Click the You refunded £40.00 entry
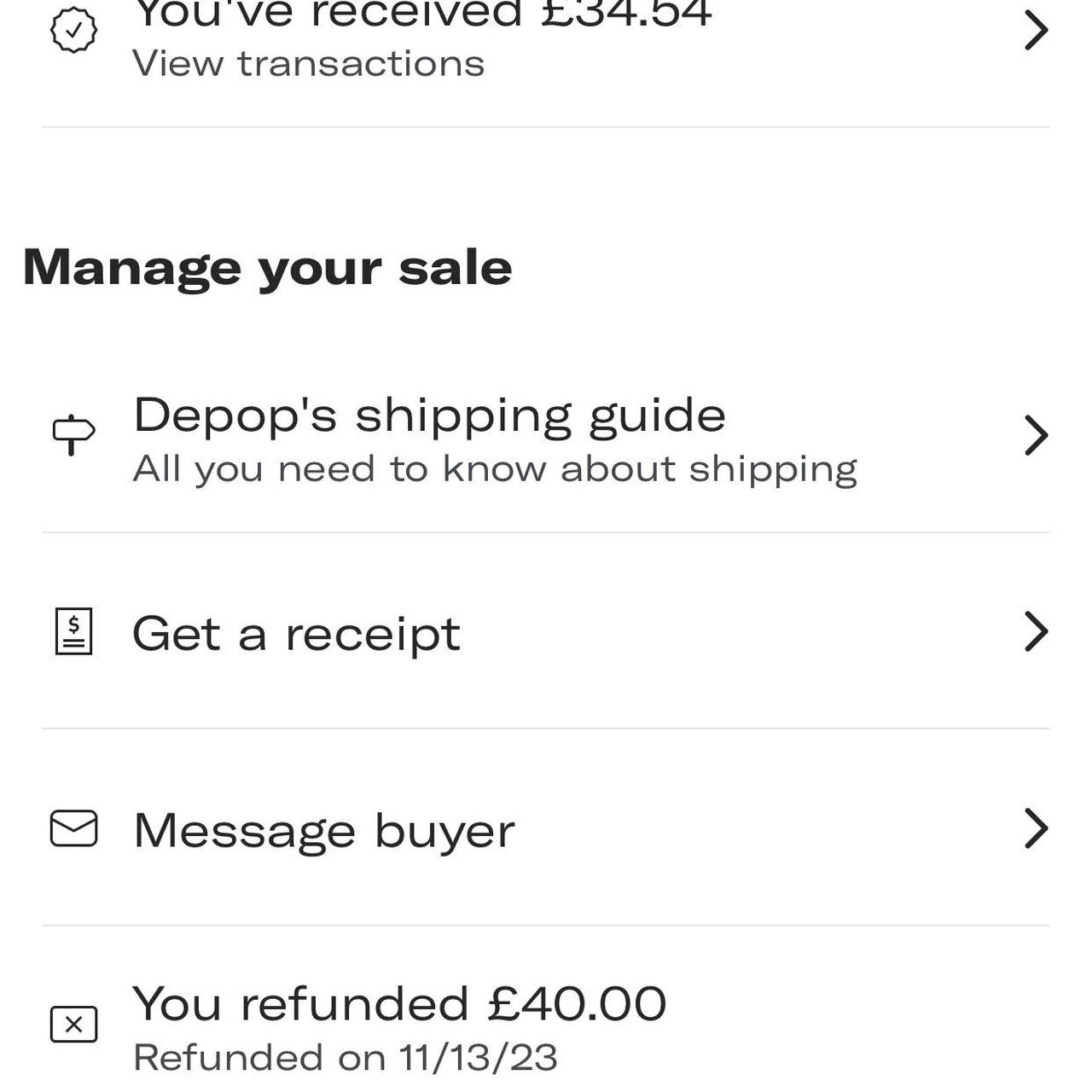 point(399,1002)
